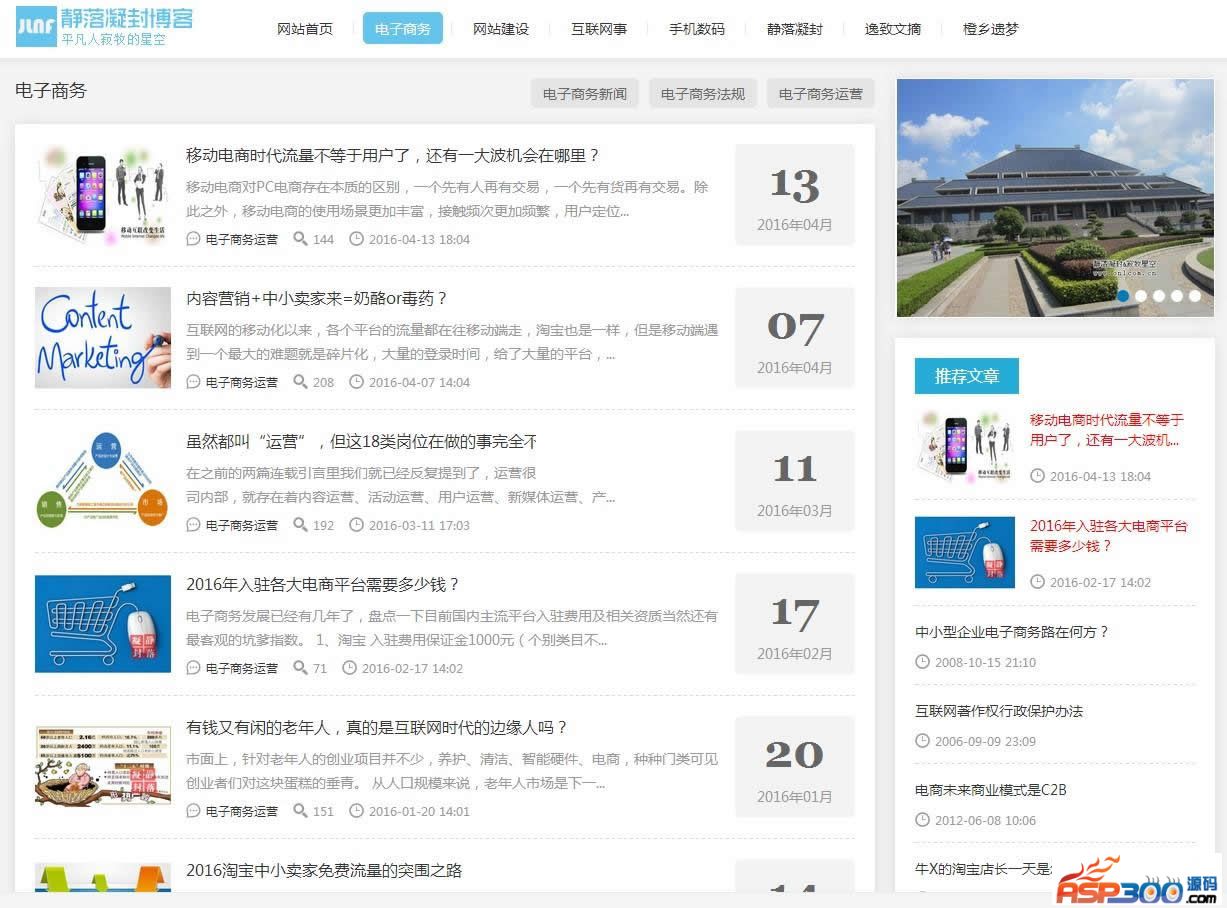Select the first slider dot on the banner

[1123, 296]
